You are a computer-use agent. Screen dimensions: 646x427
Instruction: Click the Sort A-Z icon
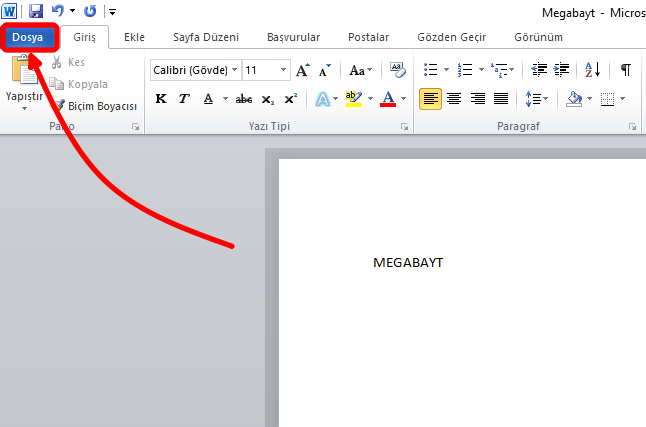coord(592,70)
